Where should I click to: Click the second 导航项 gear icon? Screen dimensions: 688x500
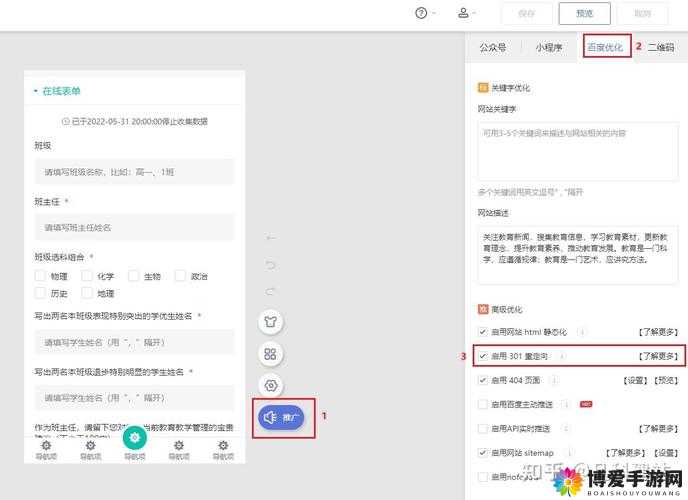pos(90,446)
